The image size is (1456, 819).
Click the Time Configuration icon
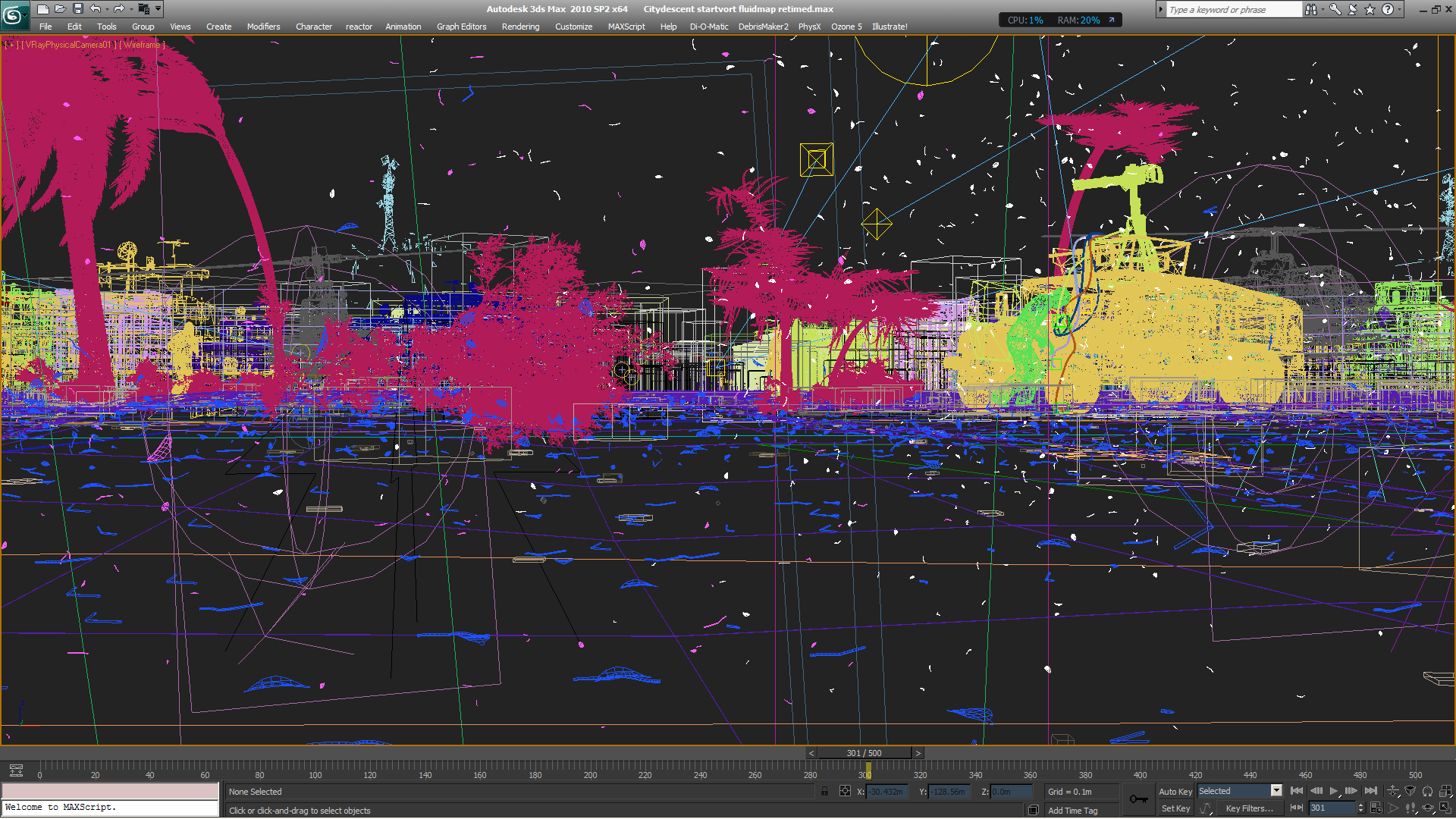(1376, 808)
